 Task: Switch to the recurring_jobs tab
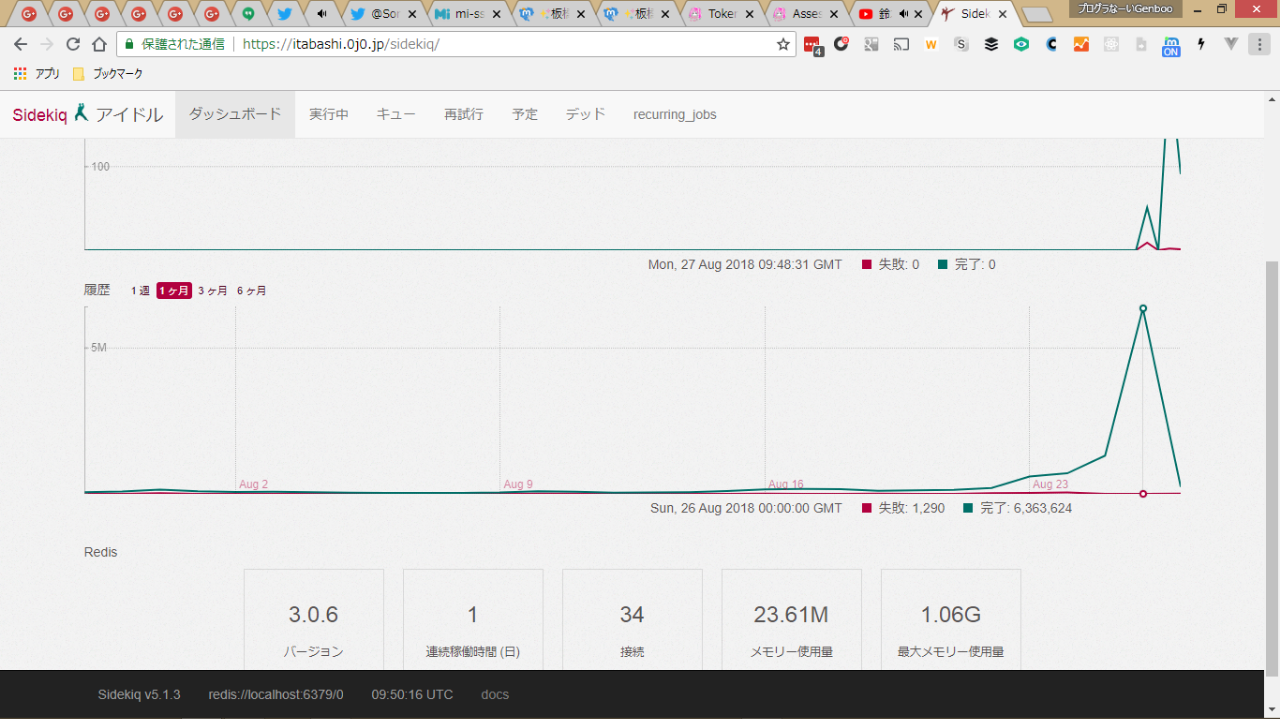coord(674,114)
